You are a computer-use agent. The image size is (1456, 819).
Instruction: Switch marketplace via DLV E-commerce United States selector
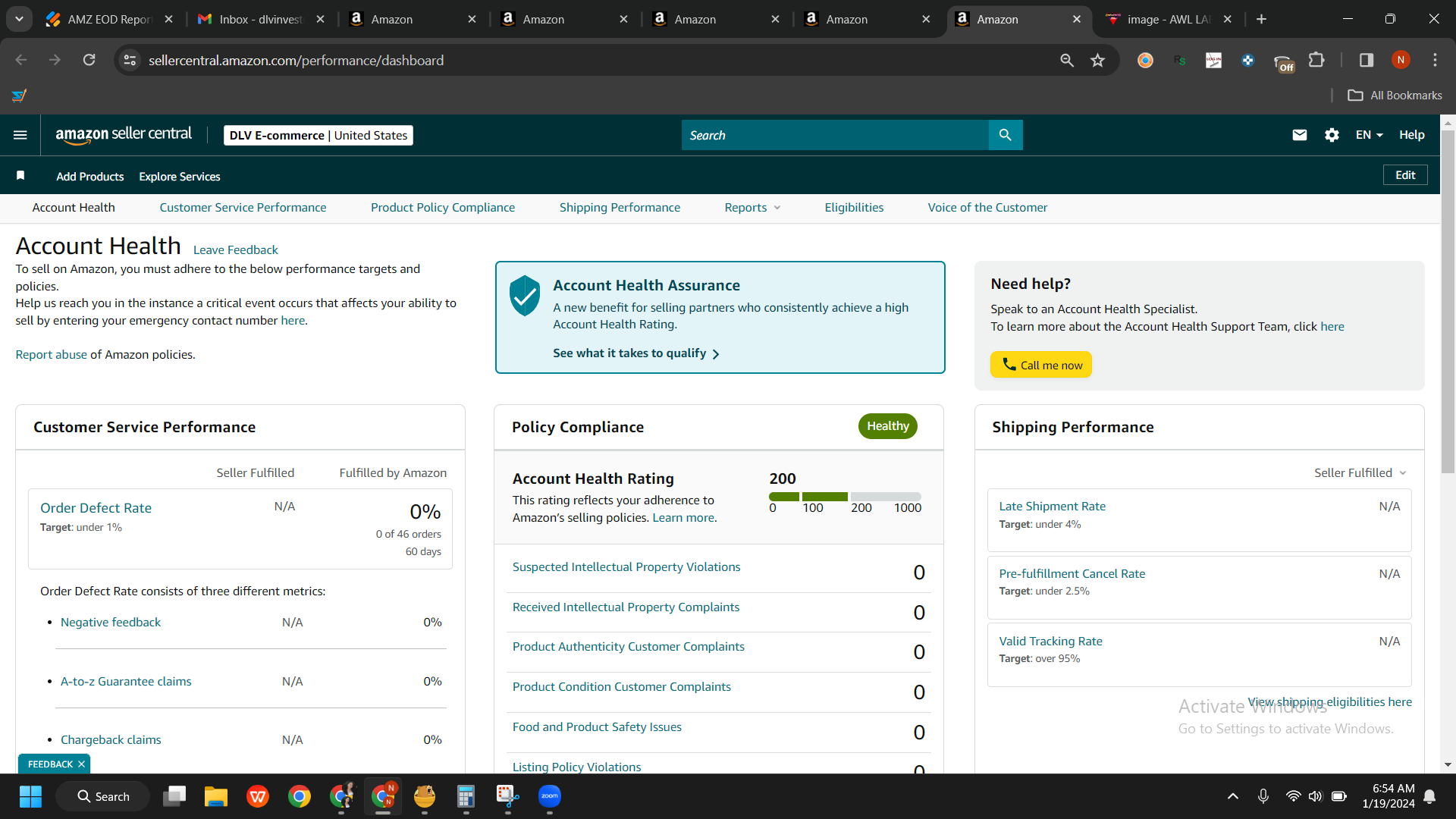pyautogui.click(x=318, y=135)
